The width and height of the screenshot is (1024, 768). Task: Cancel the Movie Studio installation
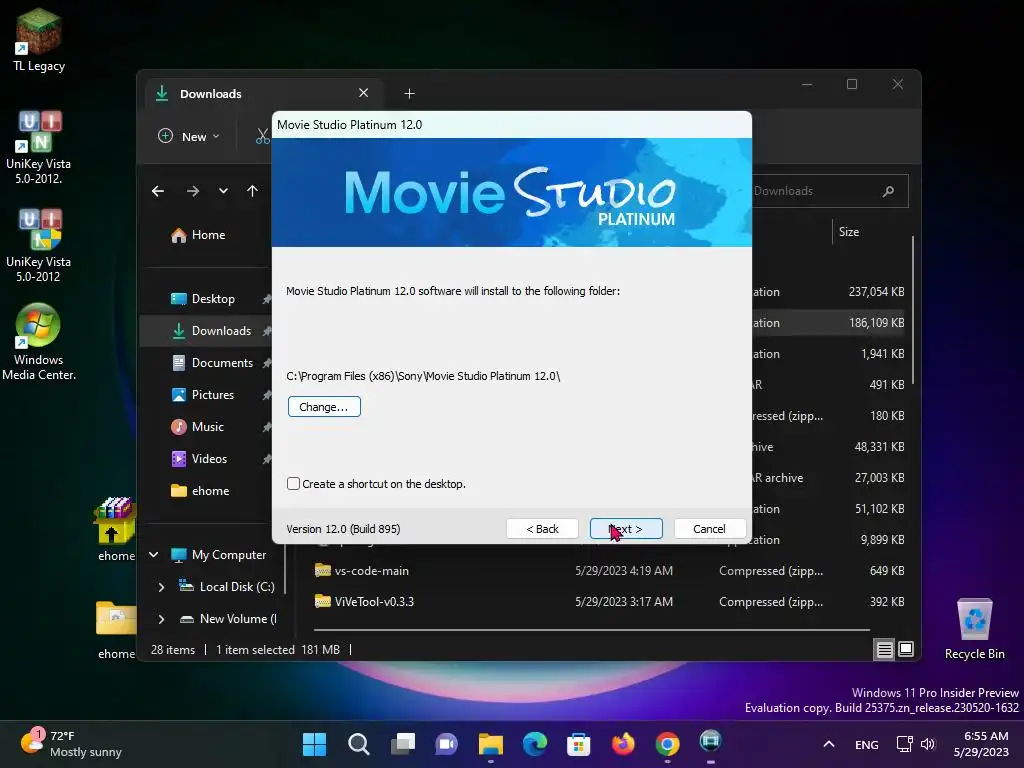click(x=709, y=529)
